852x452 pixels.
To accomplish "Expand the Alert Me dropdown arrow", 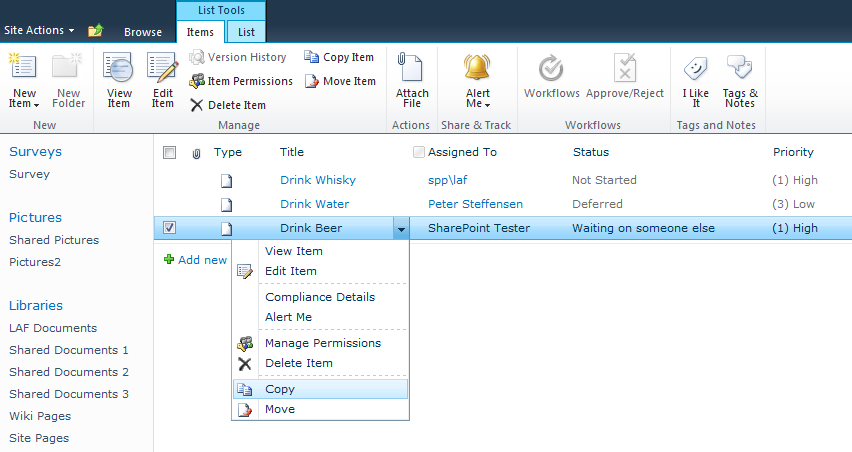I will pyautogui.click(x=487, y=105).
